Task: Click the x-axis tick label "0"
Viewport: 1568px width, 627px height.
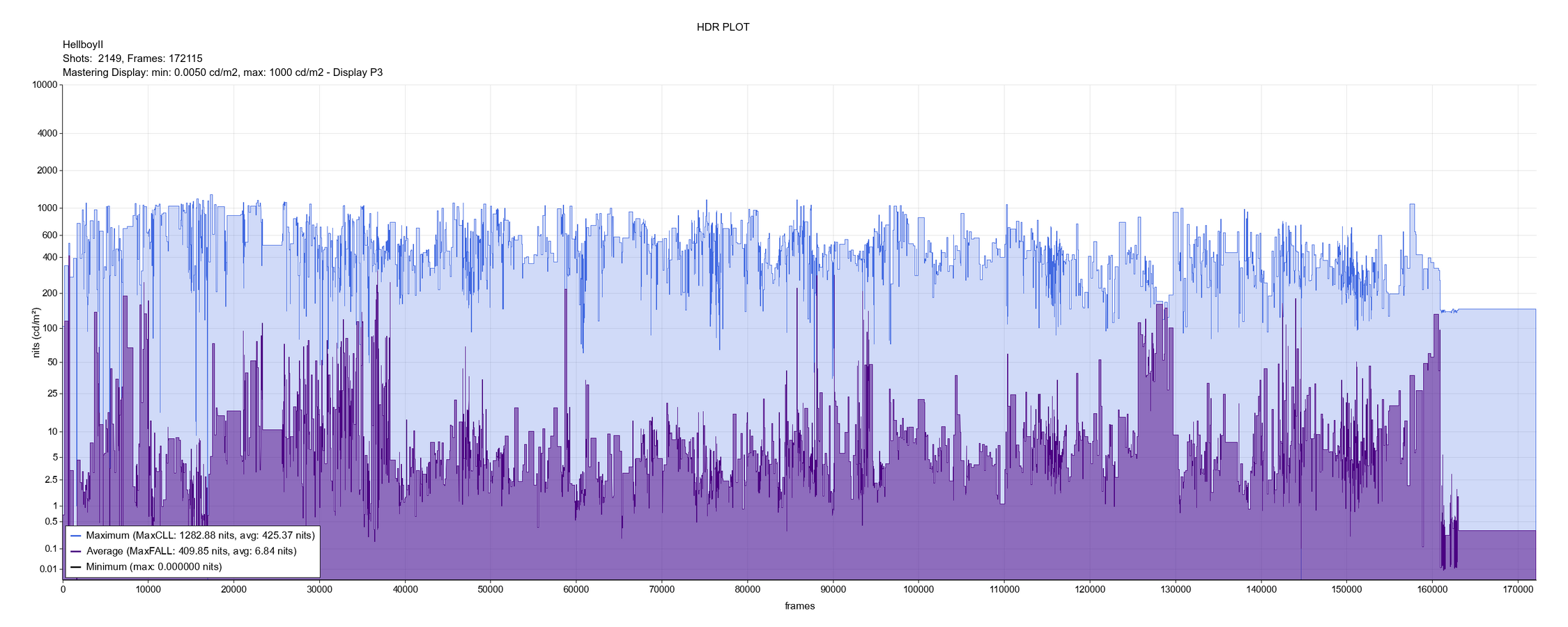Action: pyautogui.click(x=63, y=590)
